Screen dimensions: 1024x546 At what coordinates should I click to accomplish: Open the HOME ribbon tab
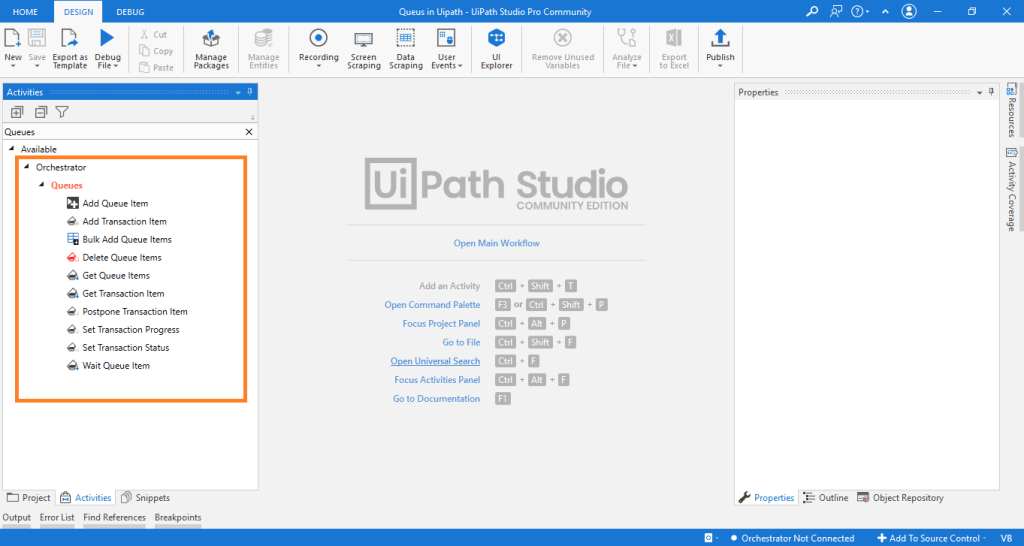coord(26,11)
